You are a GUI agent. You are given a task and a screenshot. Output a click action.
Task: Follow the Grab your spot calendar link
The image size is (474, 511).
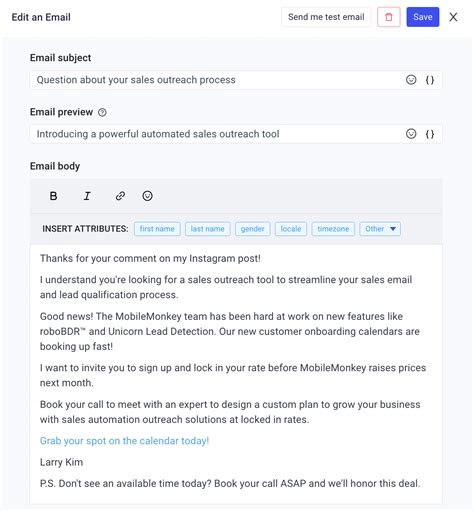124,441
